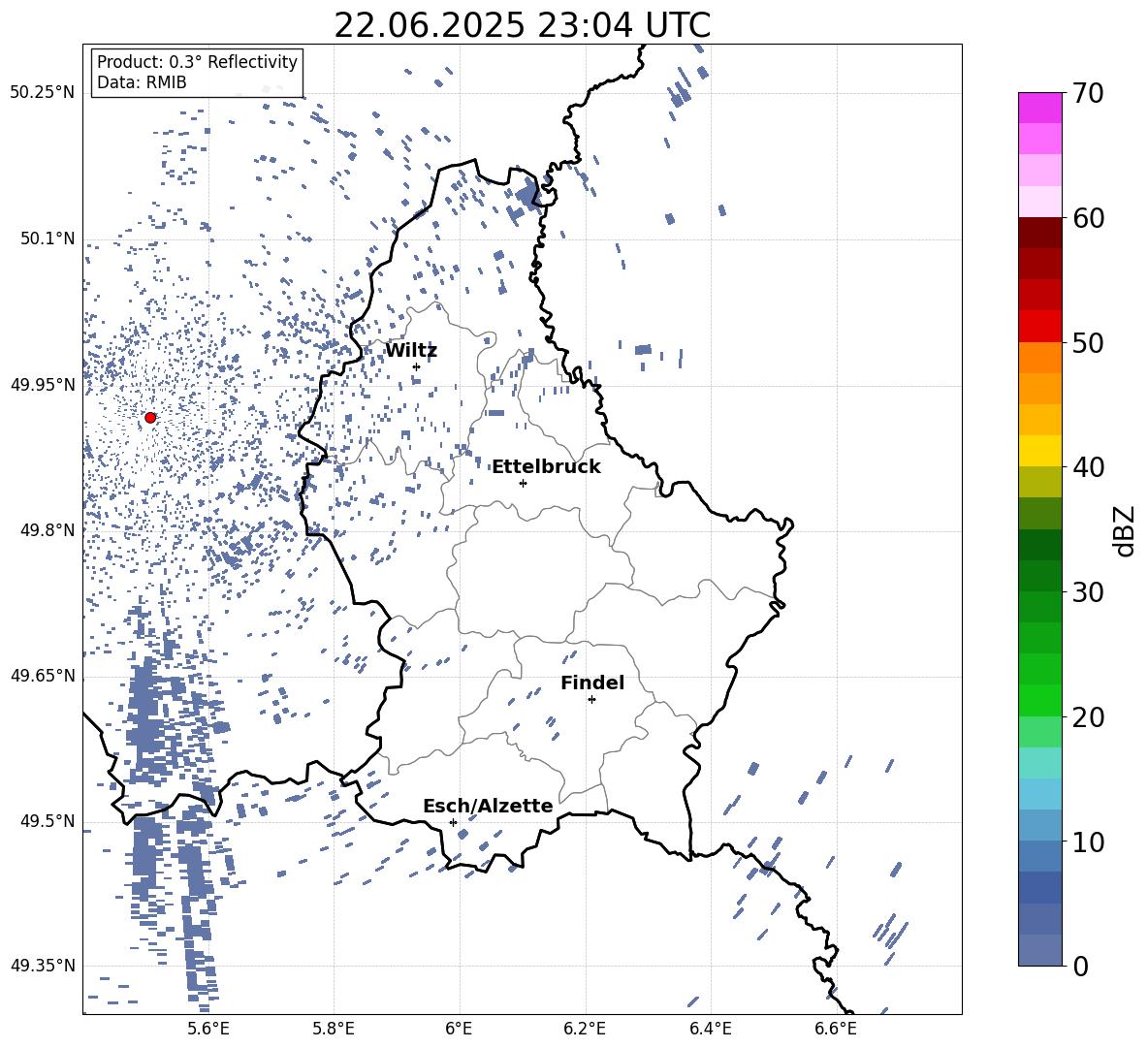
Task: Click the colorbar tick label 0
Action: [x=1080, y=966]
